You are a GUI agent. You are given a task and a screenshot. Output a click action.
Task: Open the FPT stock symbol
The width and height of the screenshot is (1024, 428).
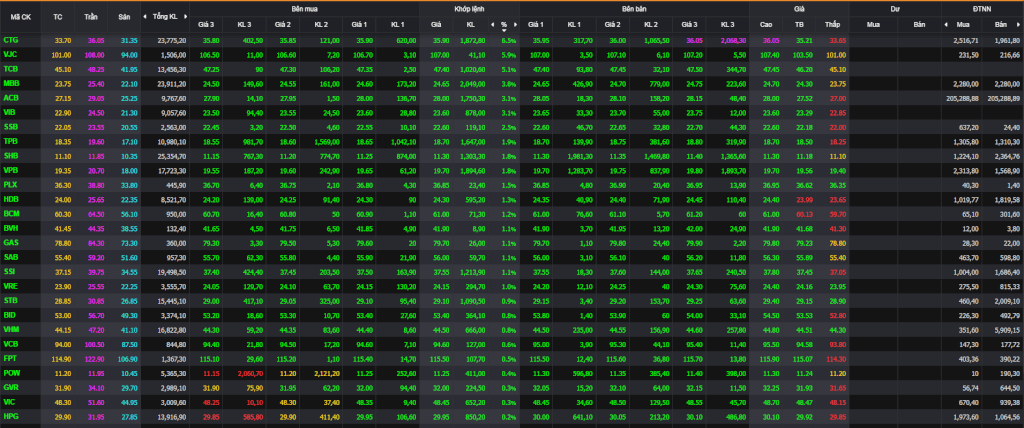[10, 359]
